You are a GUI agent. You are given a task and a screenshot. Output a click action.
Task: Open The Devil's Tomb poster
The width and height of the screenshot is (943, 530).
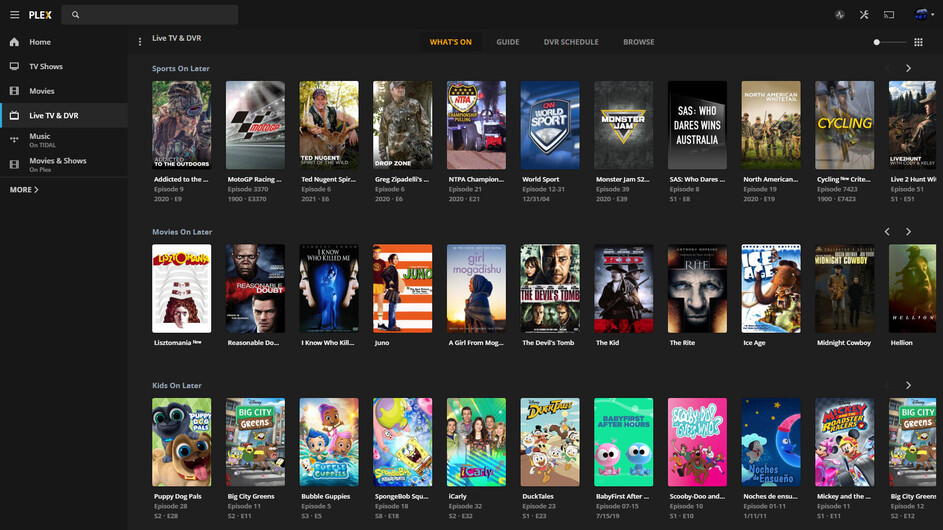pyautogui.click(x=550, y=289)
